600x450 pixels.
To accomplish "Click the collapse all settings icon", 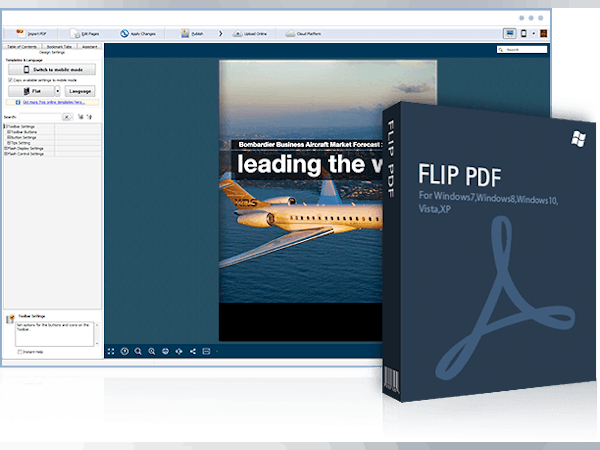I will (x=89, y=117).
